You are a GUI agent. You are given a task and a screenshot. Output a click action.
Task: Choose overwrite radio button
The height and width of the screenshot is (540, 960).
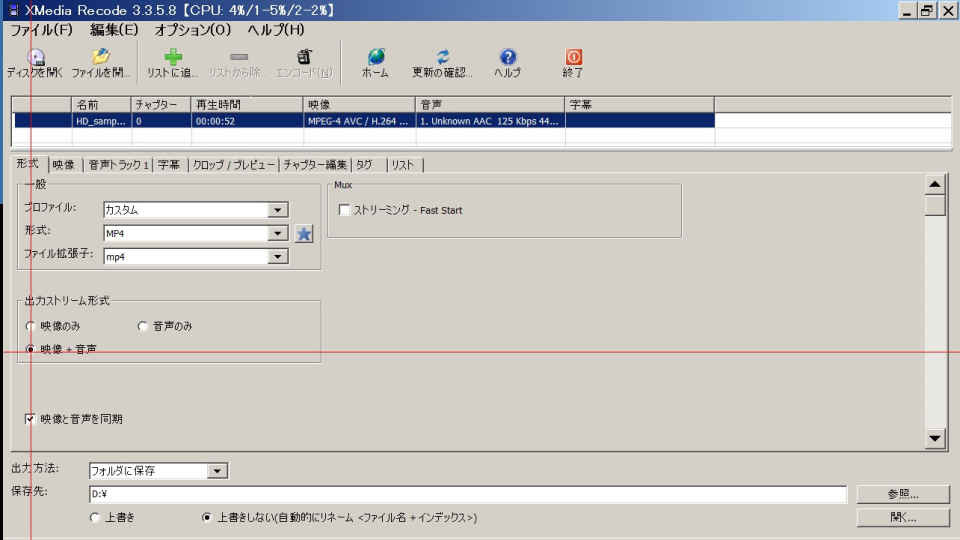click(x=95, y=517)
